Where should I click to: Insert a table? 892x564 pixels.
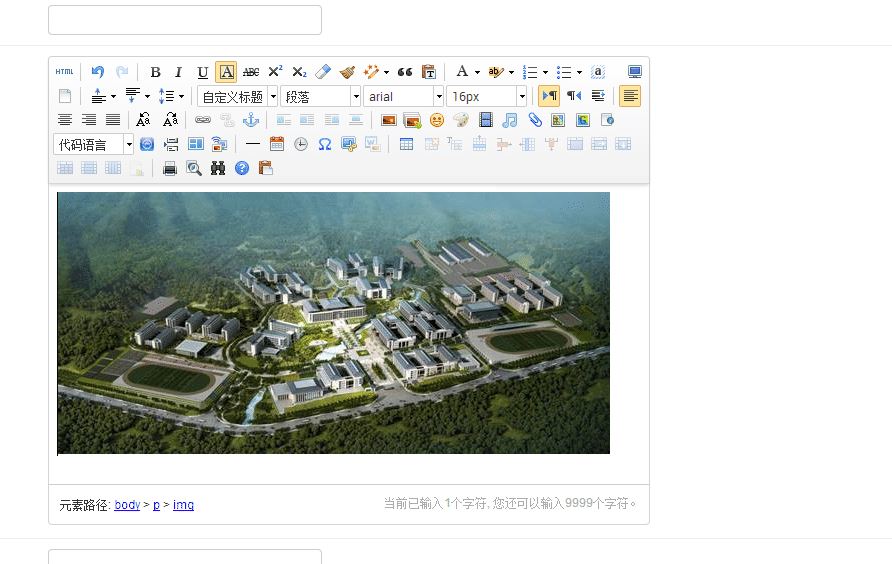tap(406, 144)
